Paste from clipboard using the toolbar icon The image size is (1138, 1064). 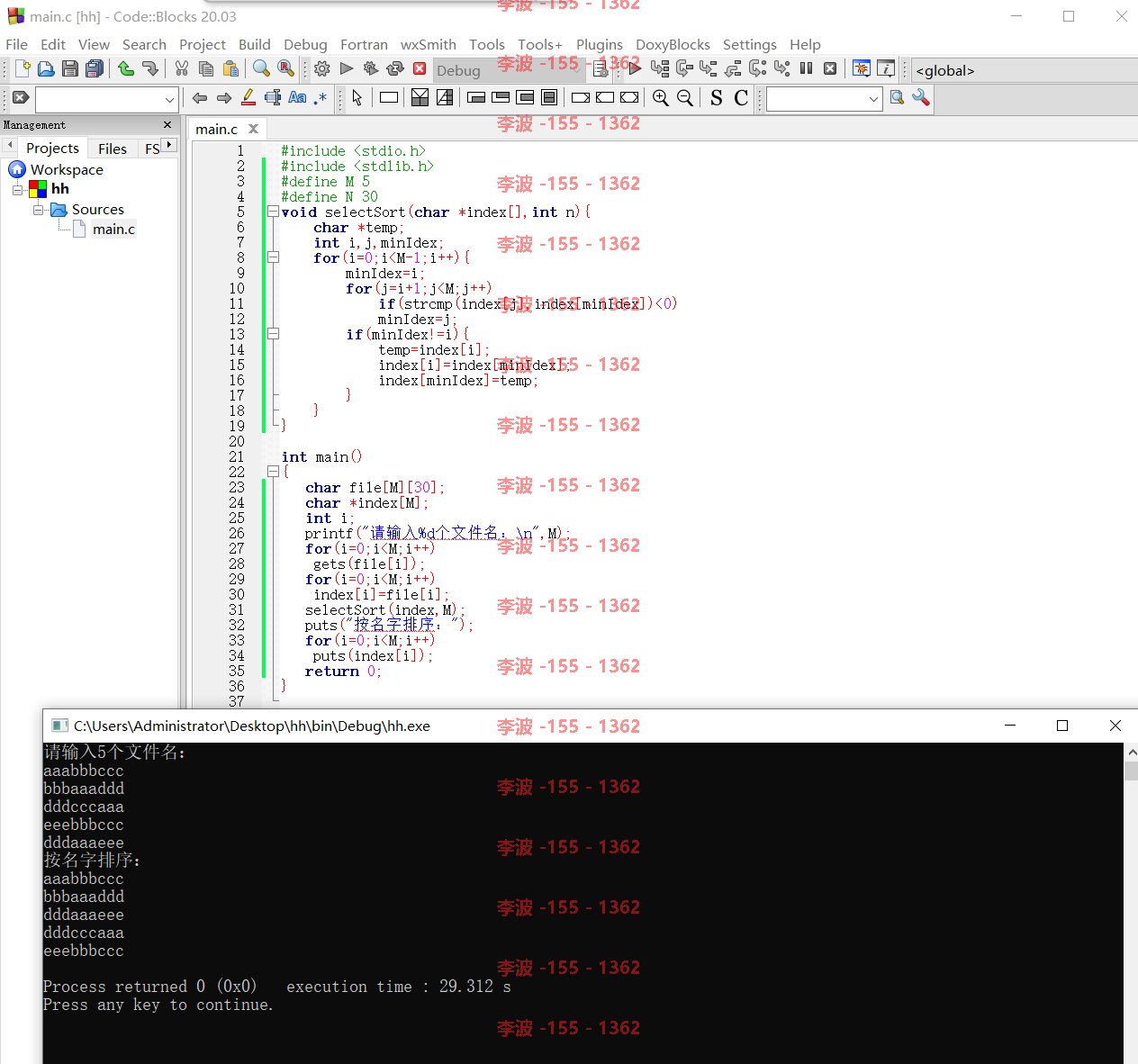pos(230,68)
